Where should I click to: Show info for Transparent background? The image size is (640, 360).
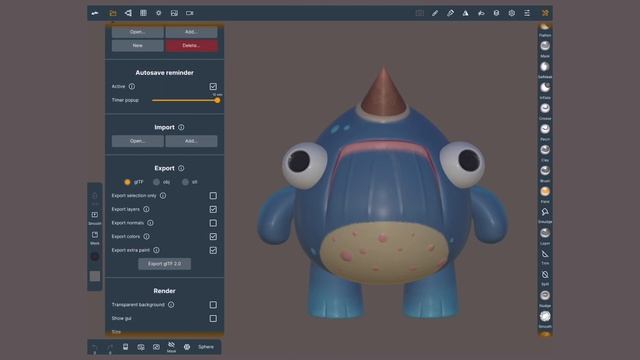171,304
